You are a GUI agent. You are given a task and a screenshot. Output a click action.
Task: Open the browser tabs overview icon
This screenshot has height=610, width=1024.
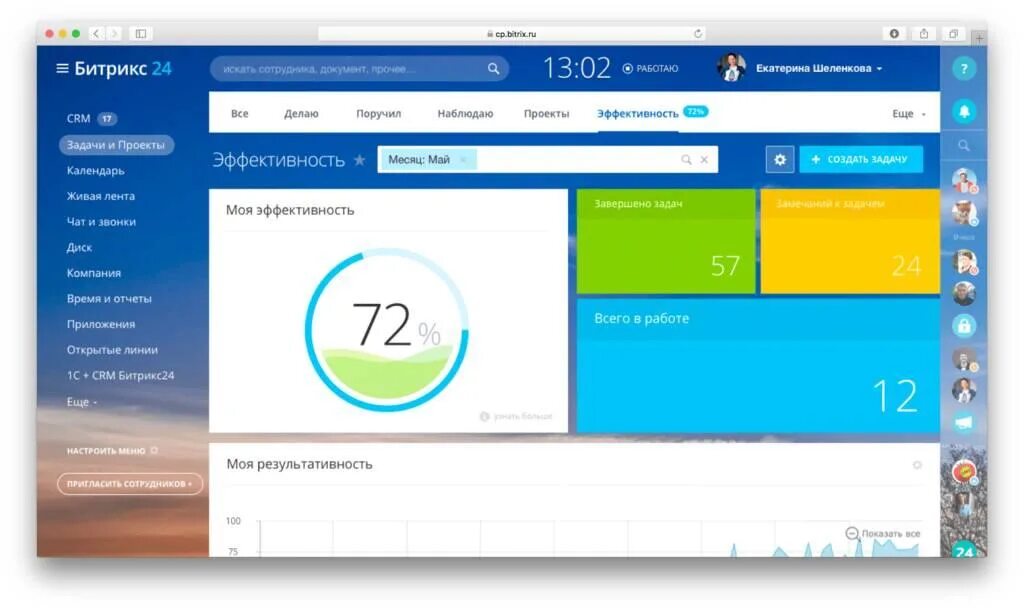click(953, 33)
